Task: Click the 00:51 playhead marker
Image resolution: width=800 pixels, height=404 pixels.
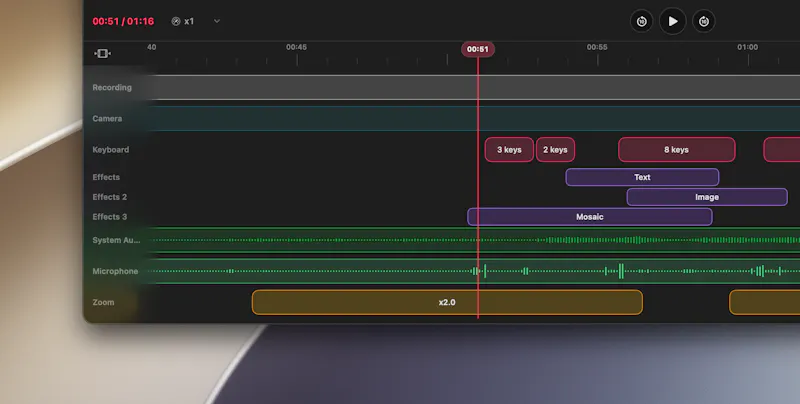Action: (x=478, y=49)
